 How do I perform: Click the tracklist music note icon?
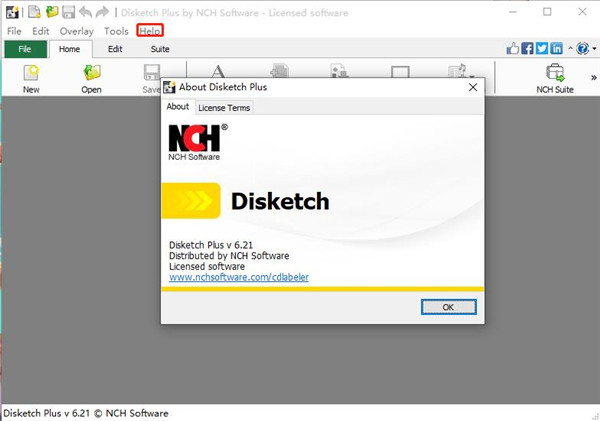pos(459,71)
